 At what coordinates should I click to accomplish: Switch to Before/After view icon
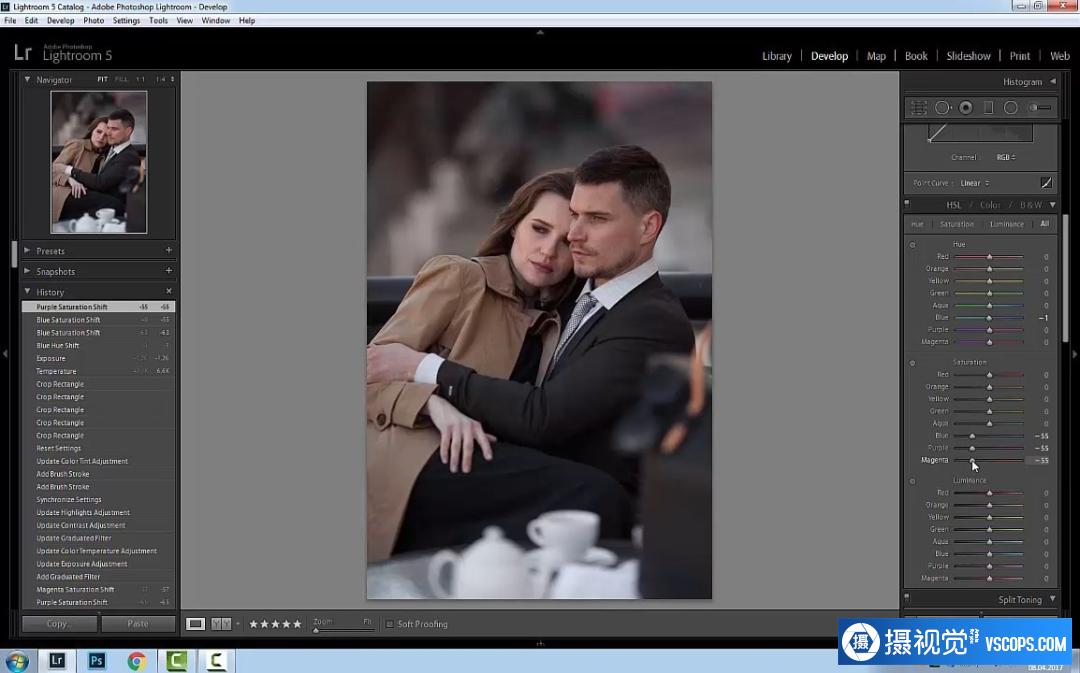pyautogui.click(x=221, y=623)
